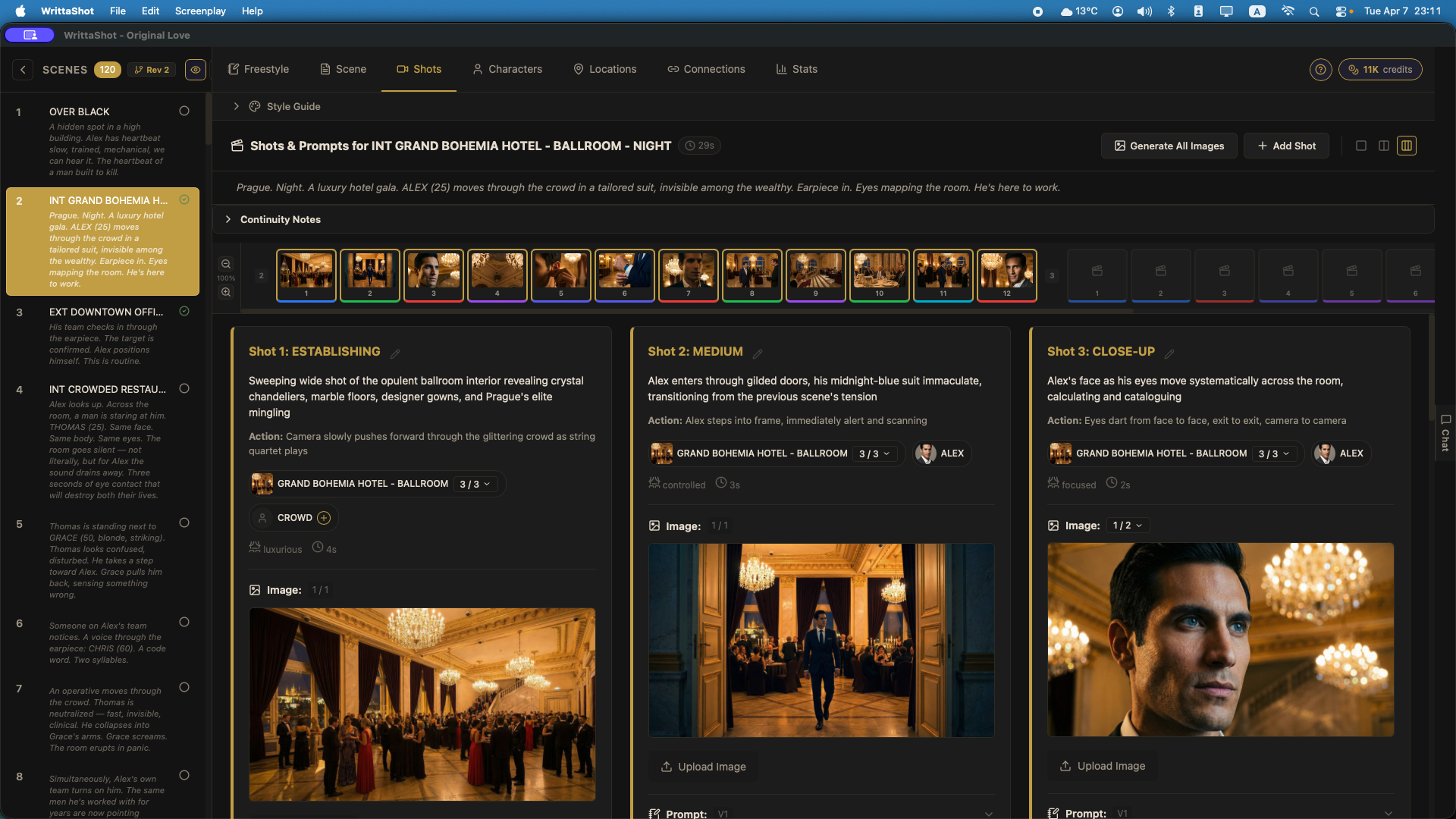
Task: Open the Screenplay menu
Action: coord(199,11)
